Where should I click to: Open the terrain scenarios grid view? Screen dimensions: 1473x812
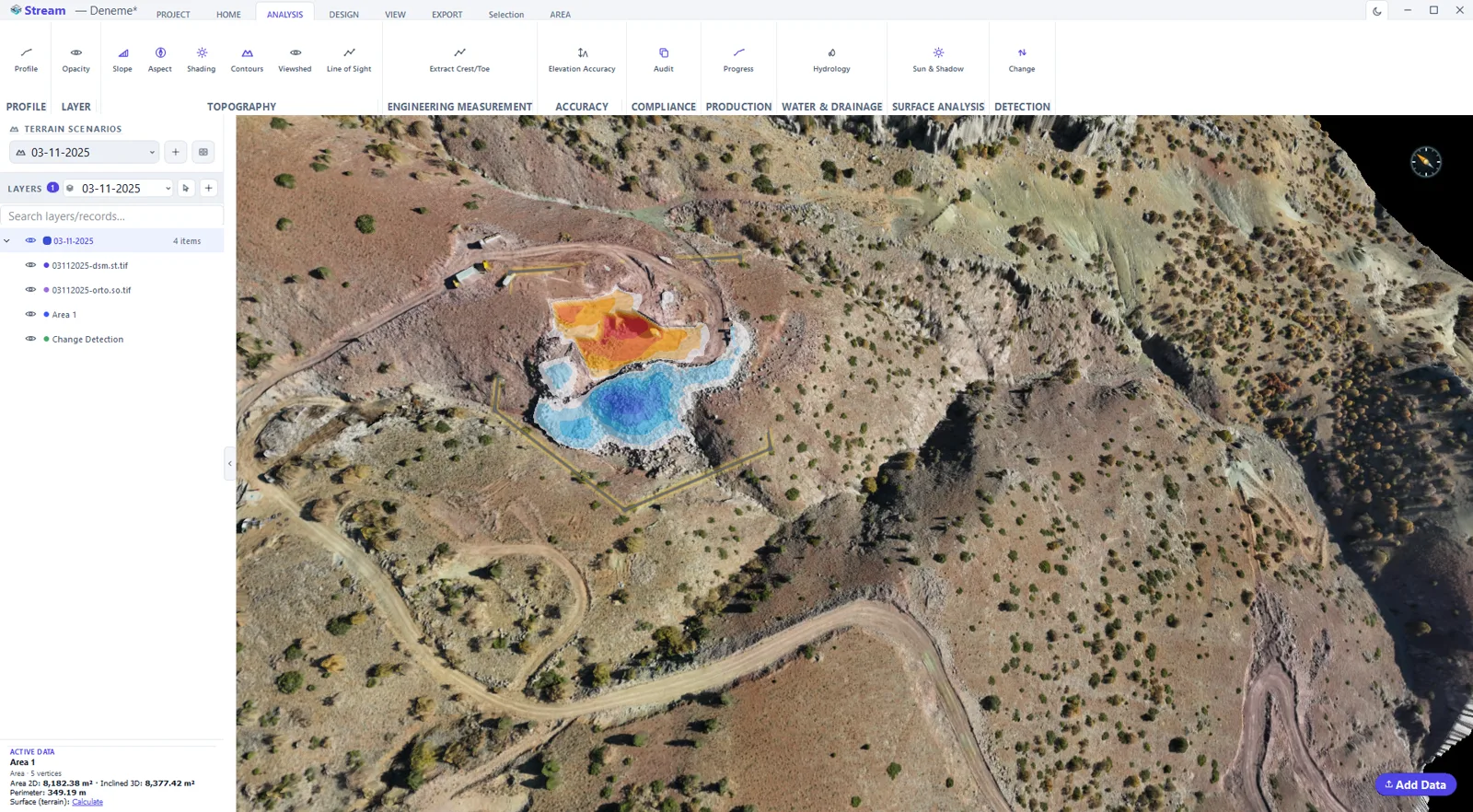coord(203,152)
